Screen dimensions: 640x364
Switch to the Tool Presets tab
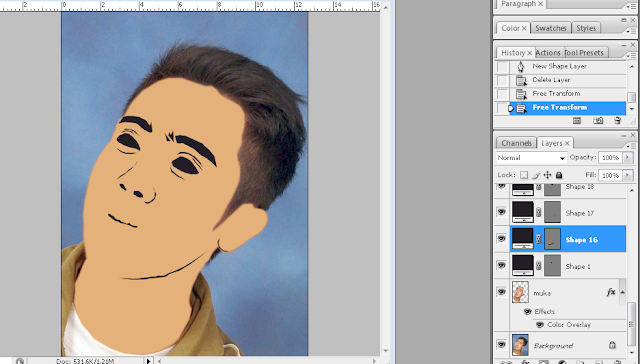pyautogui.click(x=584, y=53)
